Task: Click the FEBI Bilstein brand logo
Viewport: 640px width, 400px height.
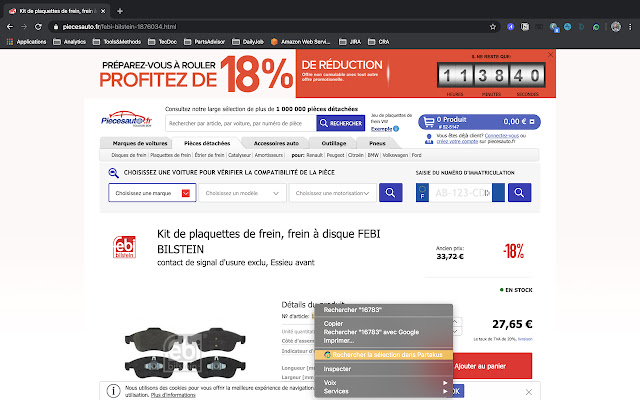Action: coord(124,247)
